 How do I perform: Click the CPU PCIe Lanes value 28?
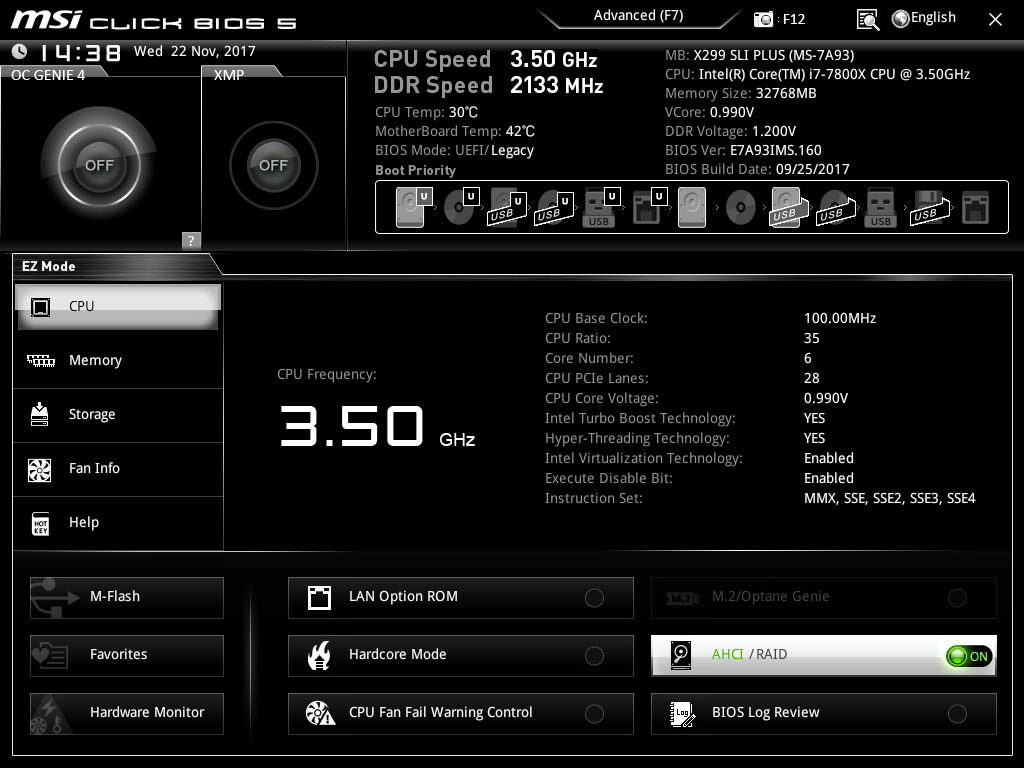tap(812, 378)
